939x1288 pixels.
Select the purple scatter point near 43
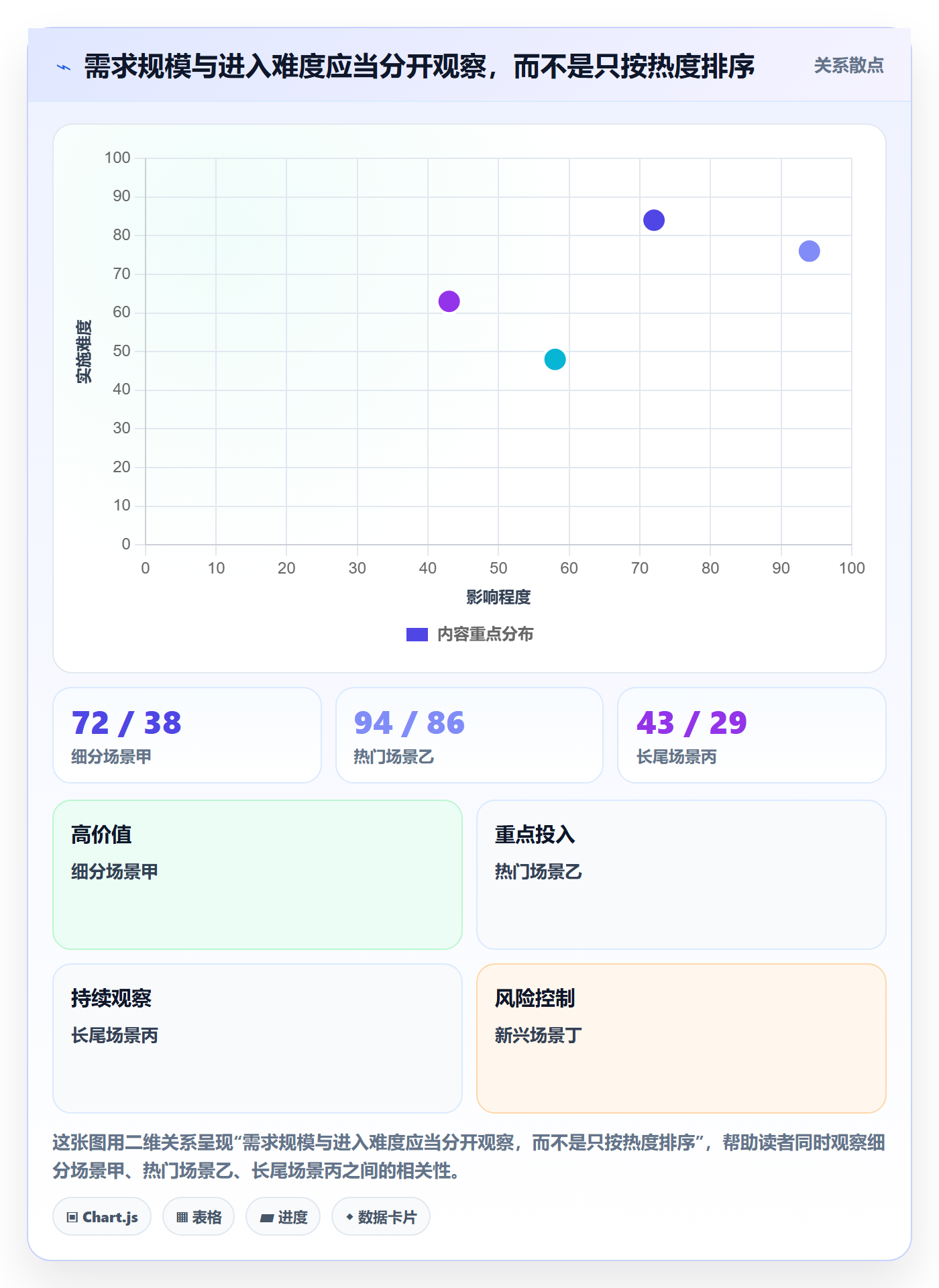pos(449,301)
